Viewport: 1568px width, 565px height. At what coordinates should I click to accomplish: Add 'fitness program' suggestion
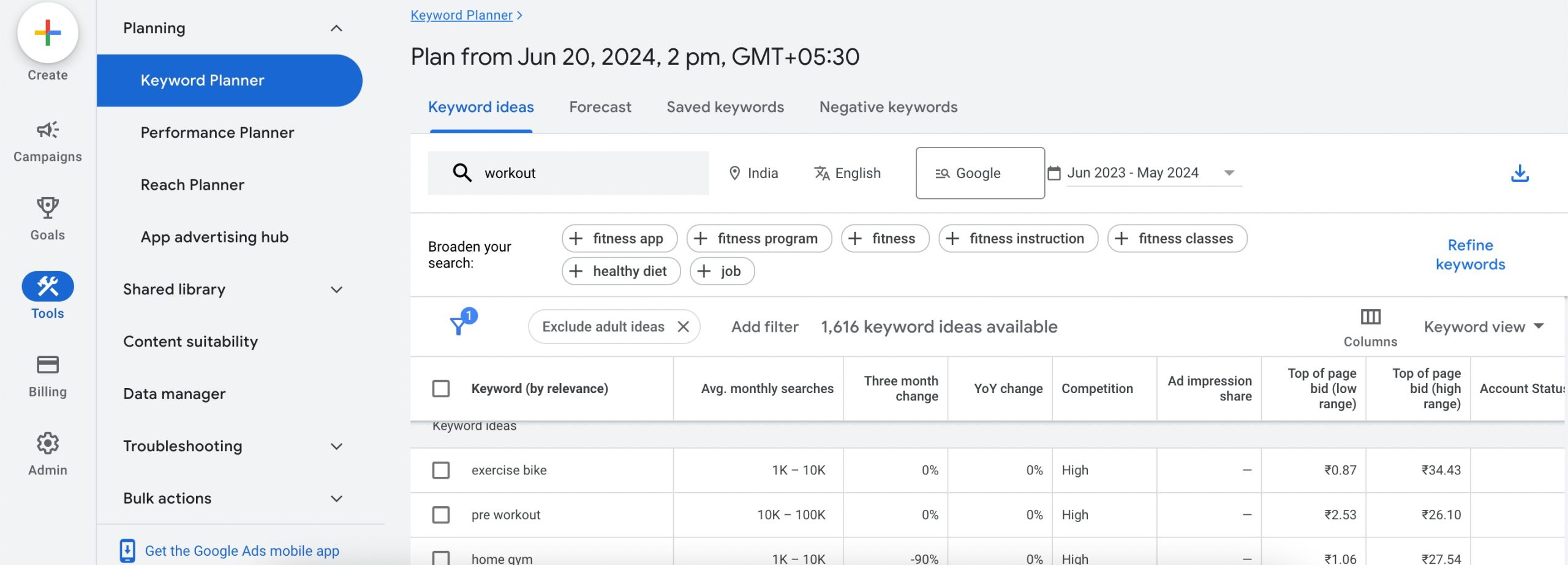pyautogui.click(x=759, y=238)
